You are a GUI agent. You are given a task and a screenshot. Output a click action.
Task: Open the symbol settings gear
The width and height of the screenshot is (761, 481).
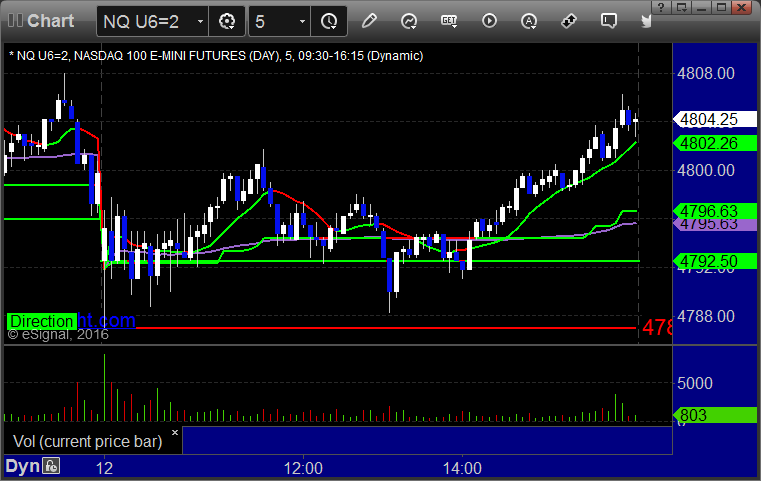[227, 21]
